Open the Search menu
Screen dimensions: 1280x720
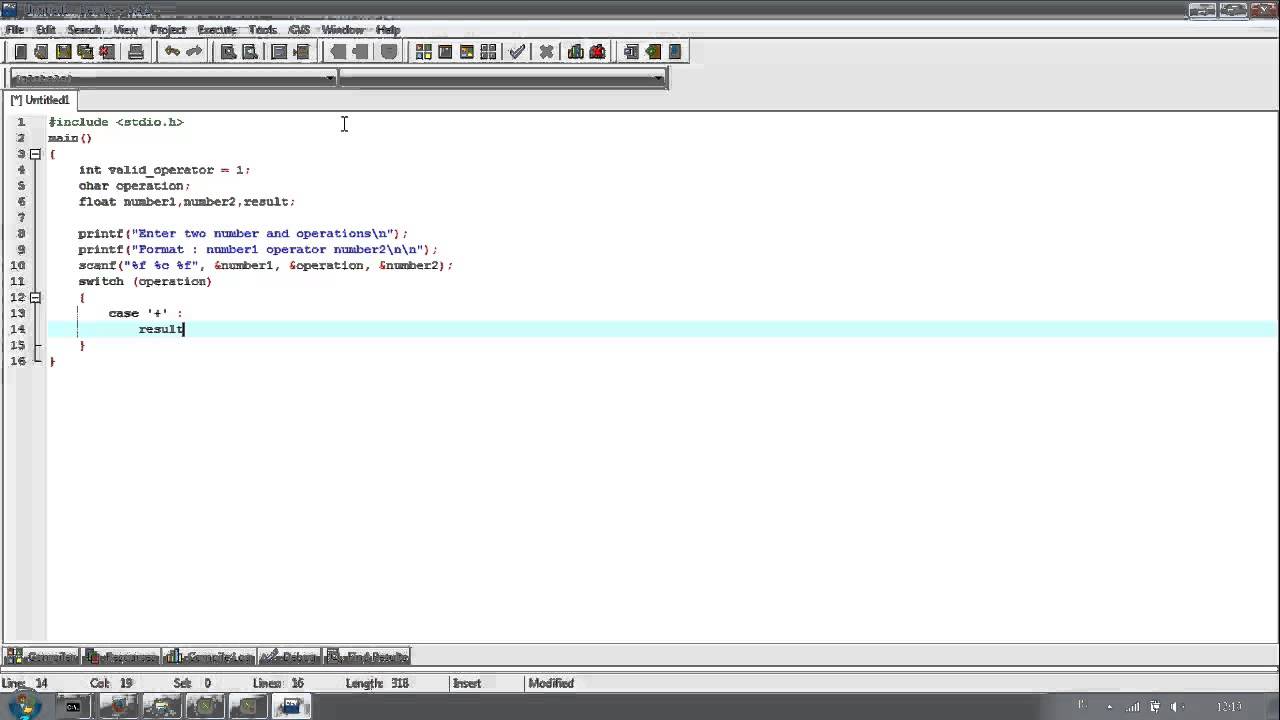[x=85, y=30]
